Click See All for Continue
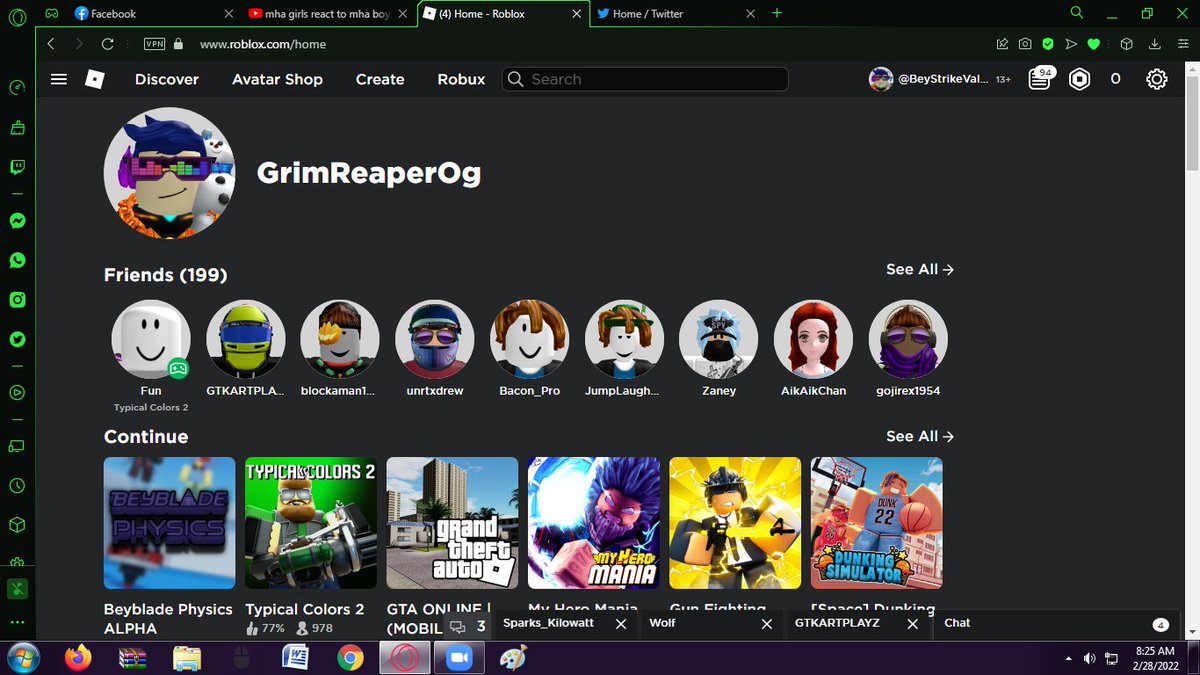1200x675 pixels. [x=919, y=436]
